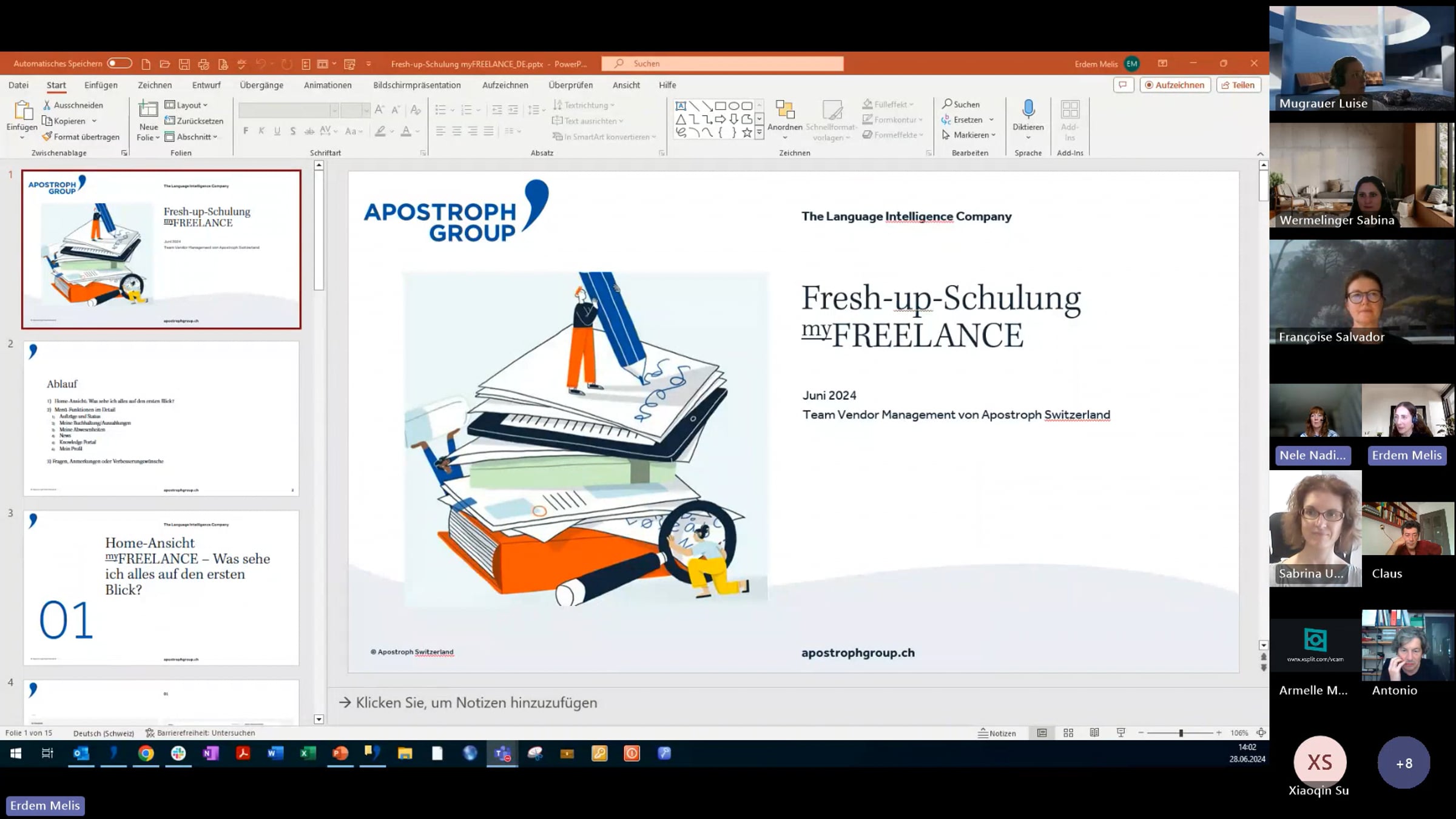Image resolution: width=1456 pixels, height=819 pixels.
Task: Select the rectangle shape in the shapes gallery
Action: click(720, 106)
